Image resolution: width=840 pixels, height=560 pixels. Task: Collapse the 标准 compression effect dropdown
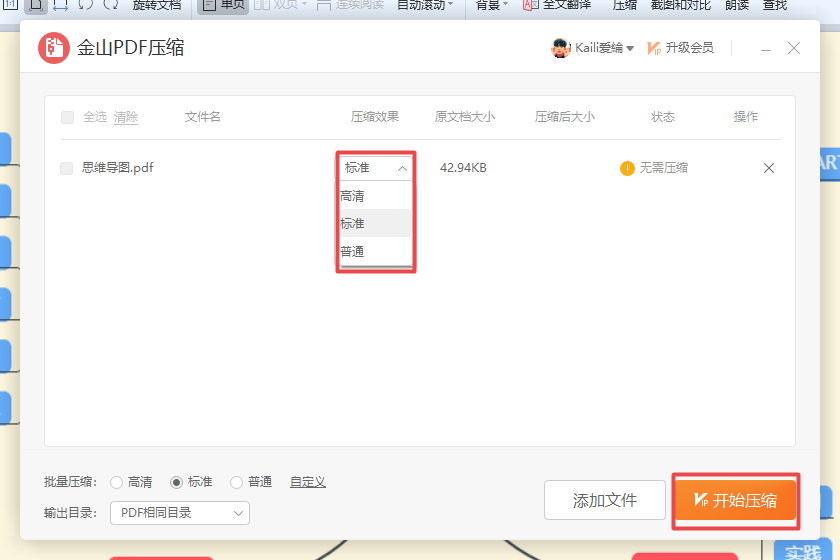(402, 168)
